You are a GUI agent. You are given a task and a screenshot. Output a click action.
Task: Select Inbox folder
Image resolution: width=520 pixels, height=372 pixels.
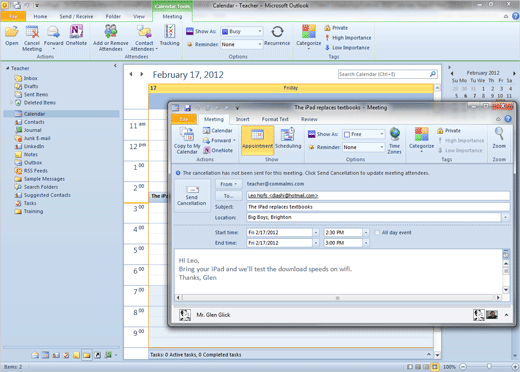click(30, 78)
